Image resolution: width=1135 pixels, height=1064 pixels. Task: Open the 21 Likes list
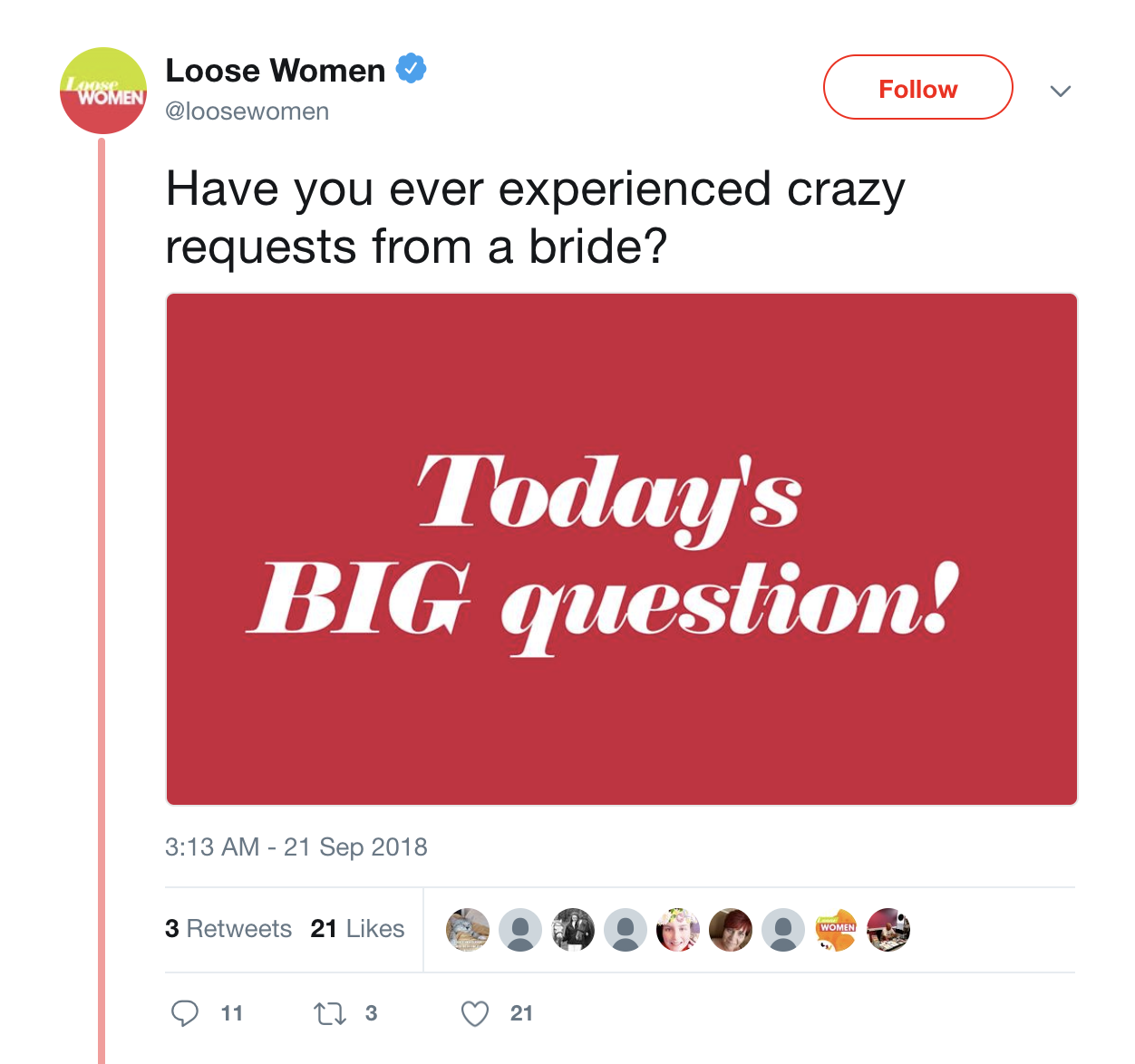point(357,929)
